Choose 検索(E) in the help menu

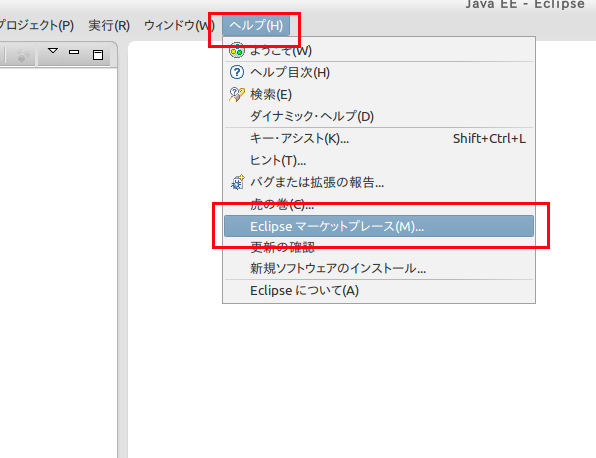(379, 94)
